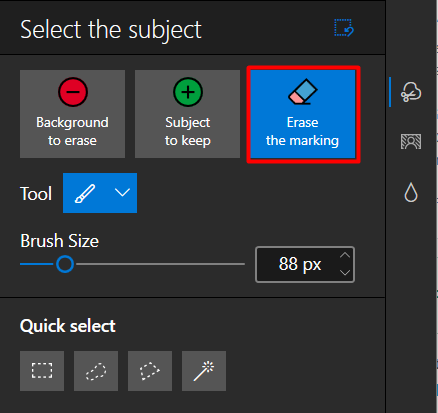
Task: Click the Quick select label
Action: (68, 326)
